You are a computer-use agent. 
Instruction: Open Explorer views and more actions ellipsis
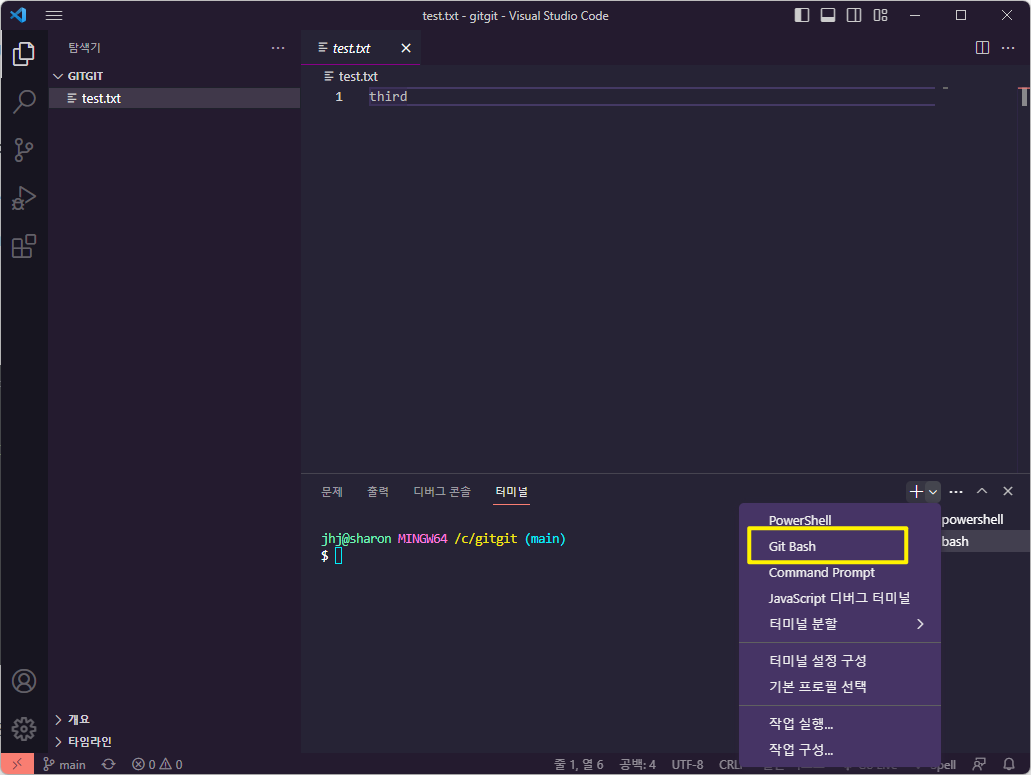278,48
